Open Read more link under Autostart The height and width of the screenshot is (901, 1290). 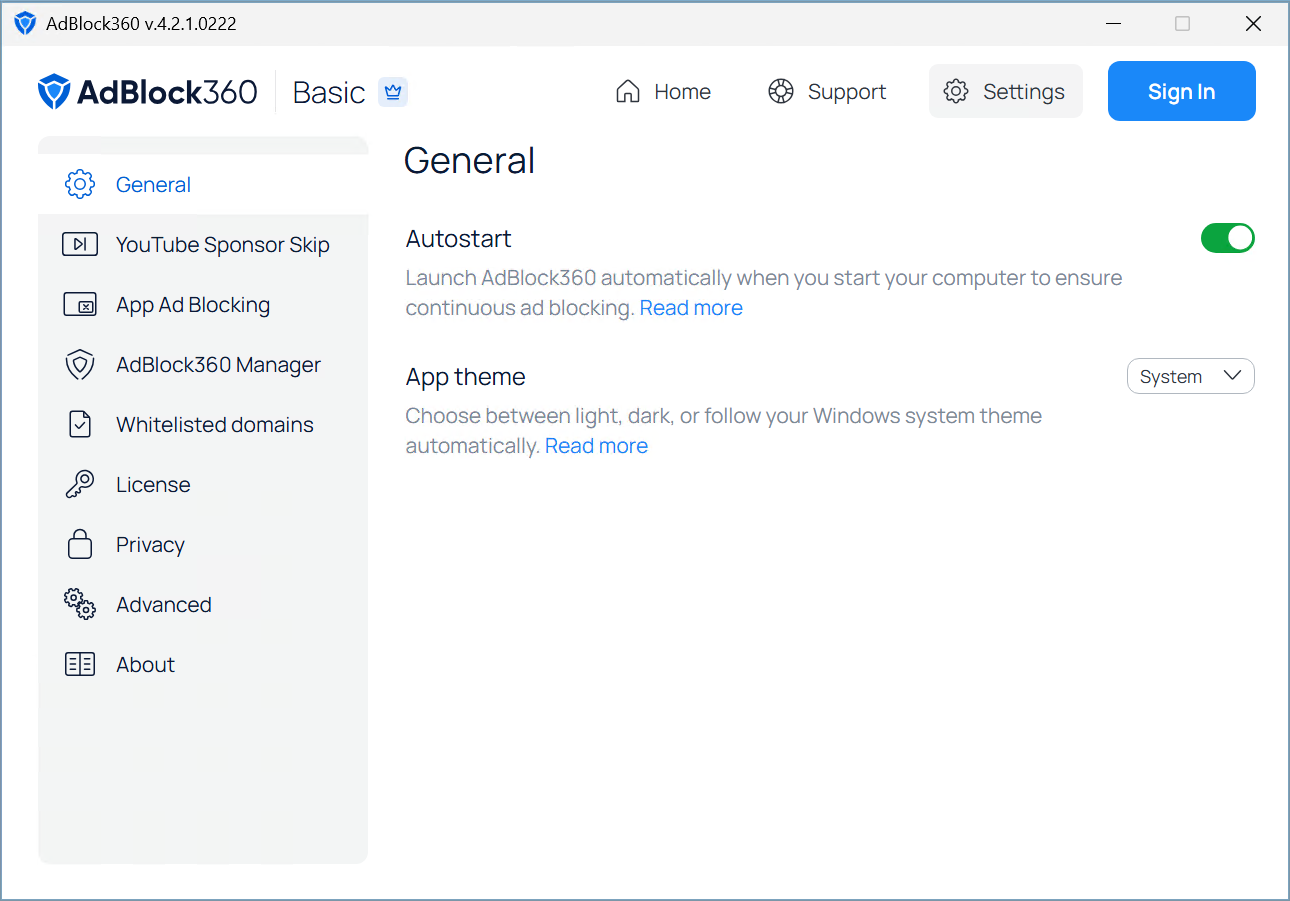[691, 308]
